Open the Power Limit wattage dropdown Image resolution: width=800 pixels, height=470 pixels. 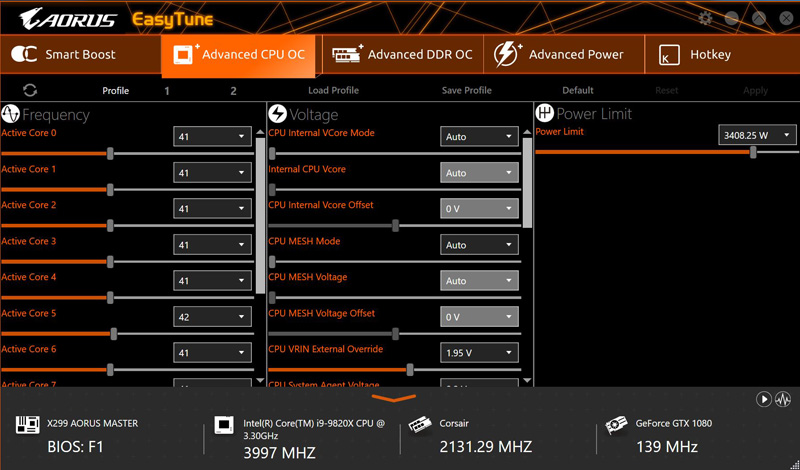(x=757, y=135)
